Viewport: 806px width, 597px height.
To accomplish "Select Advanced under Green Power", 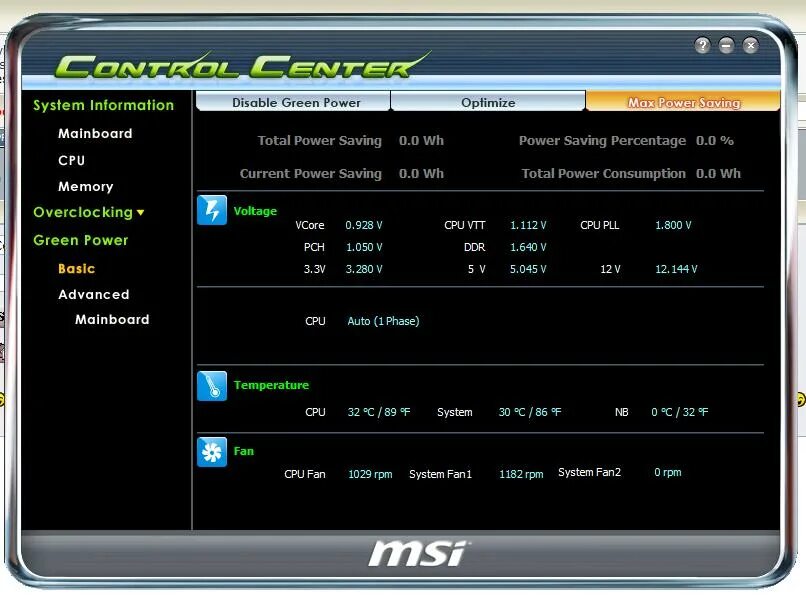I will (x=94, y=295).
